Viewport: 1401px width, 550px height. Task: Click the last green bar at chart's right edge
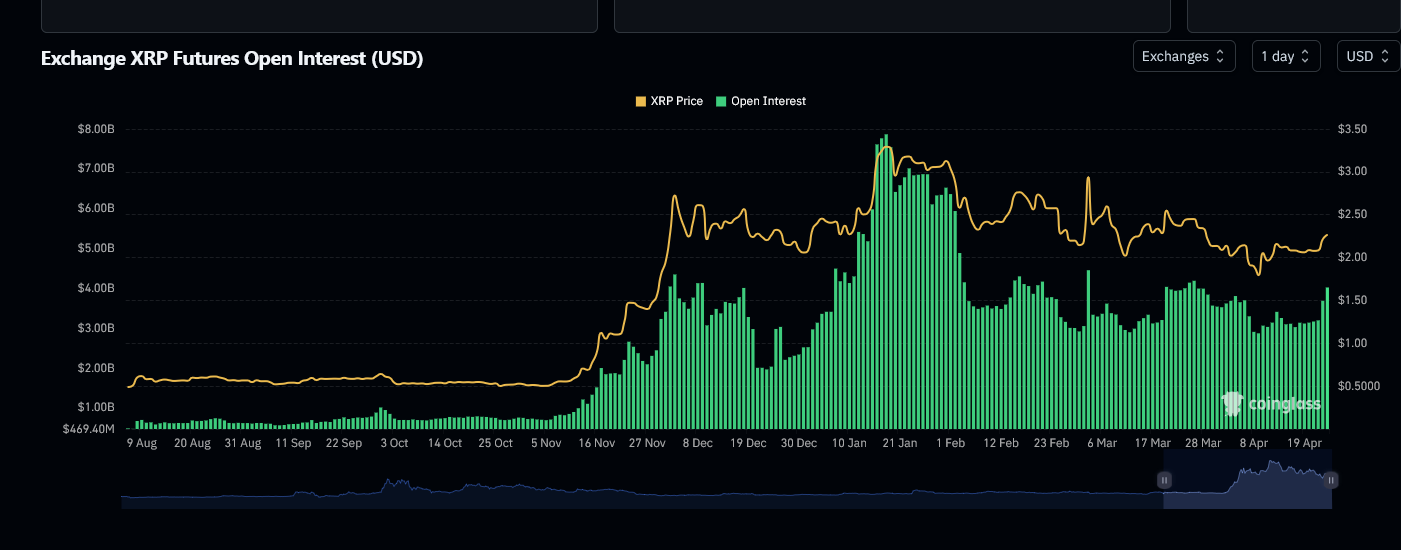1327,358
